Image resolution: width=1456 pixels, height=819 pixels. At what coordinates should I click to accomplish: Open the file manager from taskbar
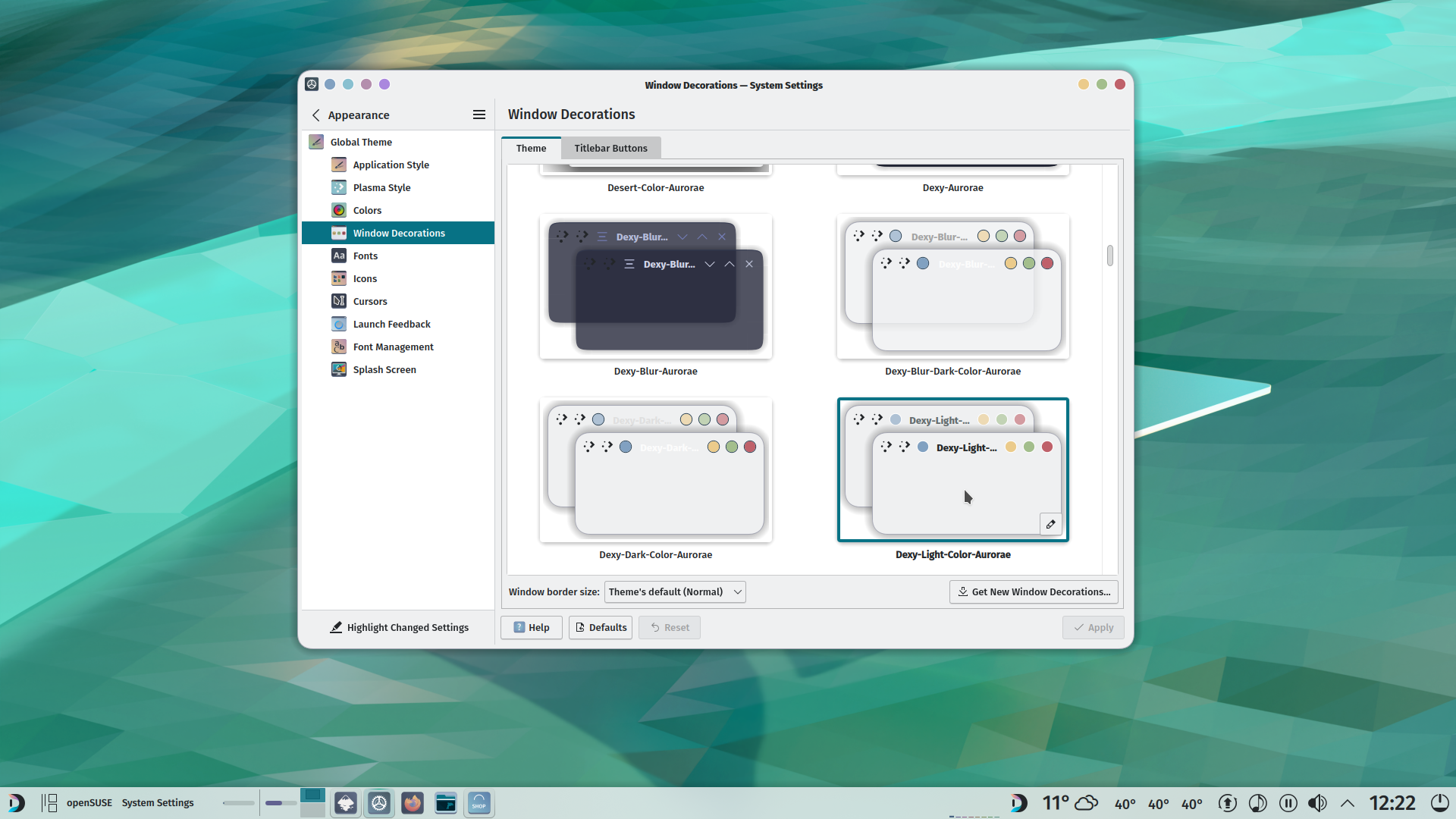click(x=446, y=802)
